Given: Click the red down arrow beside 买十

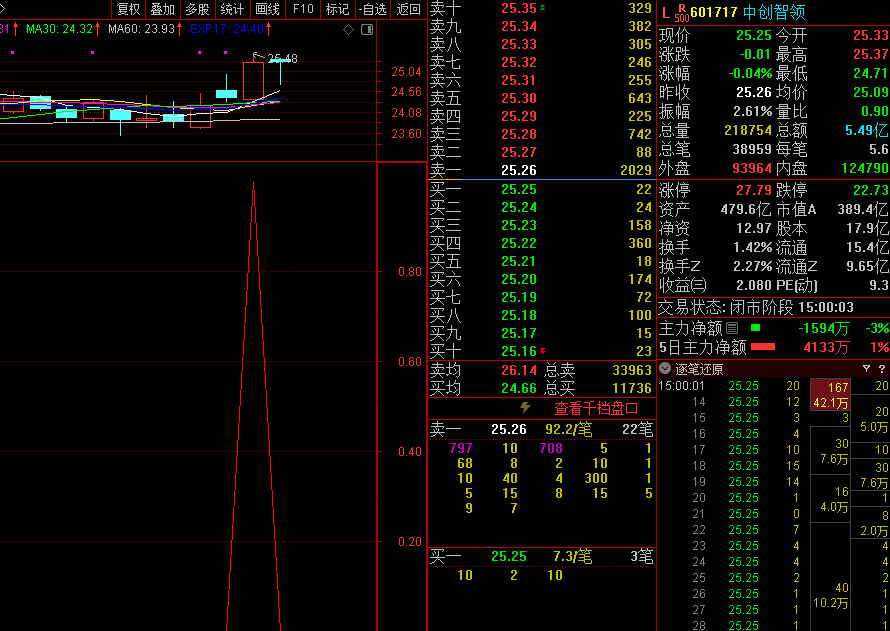Looking at the screenshot, I should pyautogui.click(x=543, y=351).
